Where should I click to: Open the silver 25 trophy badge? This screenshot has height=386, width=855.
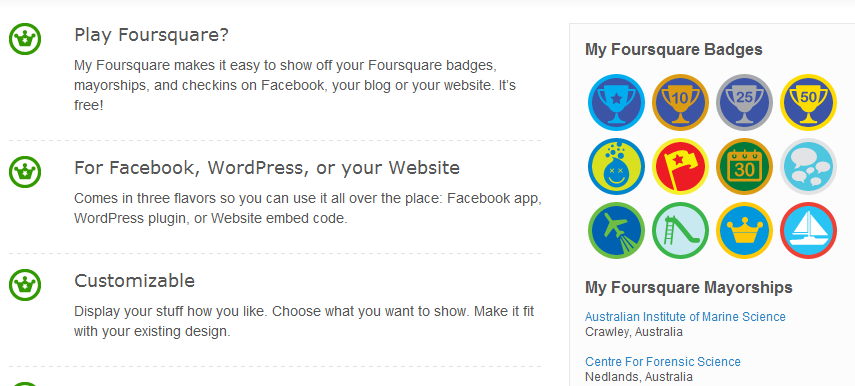744,102
